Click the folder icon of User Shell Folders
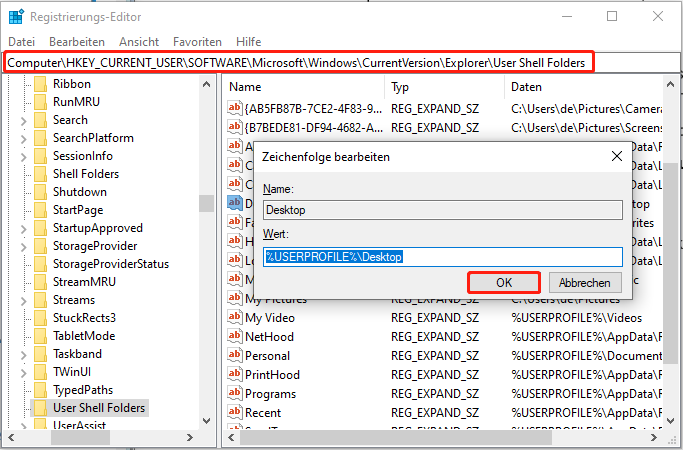 pos(40,408)
